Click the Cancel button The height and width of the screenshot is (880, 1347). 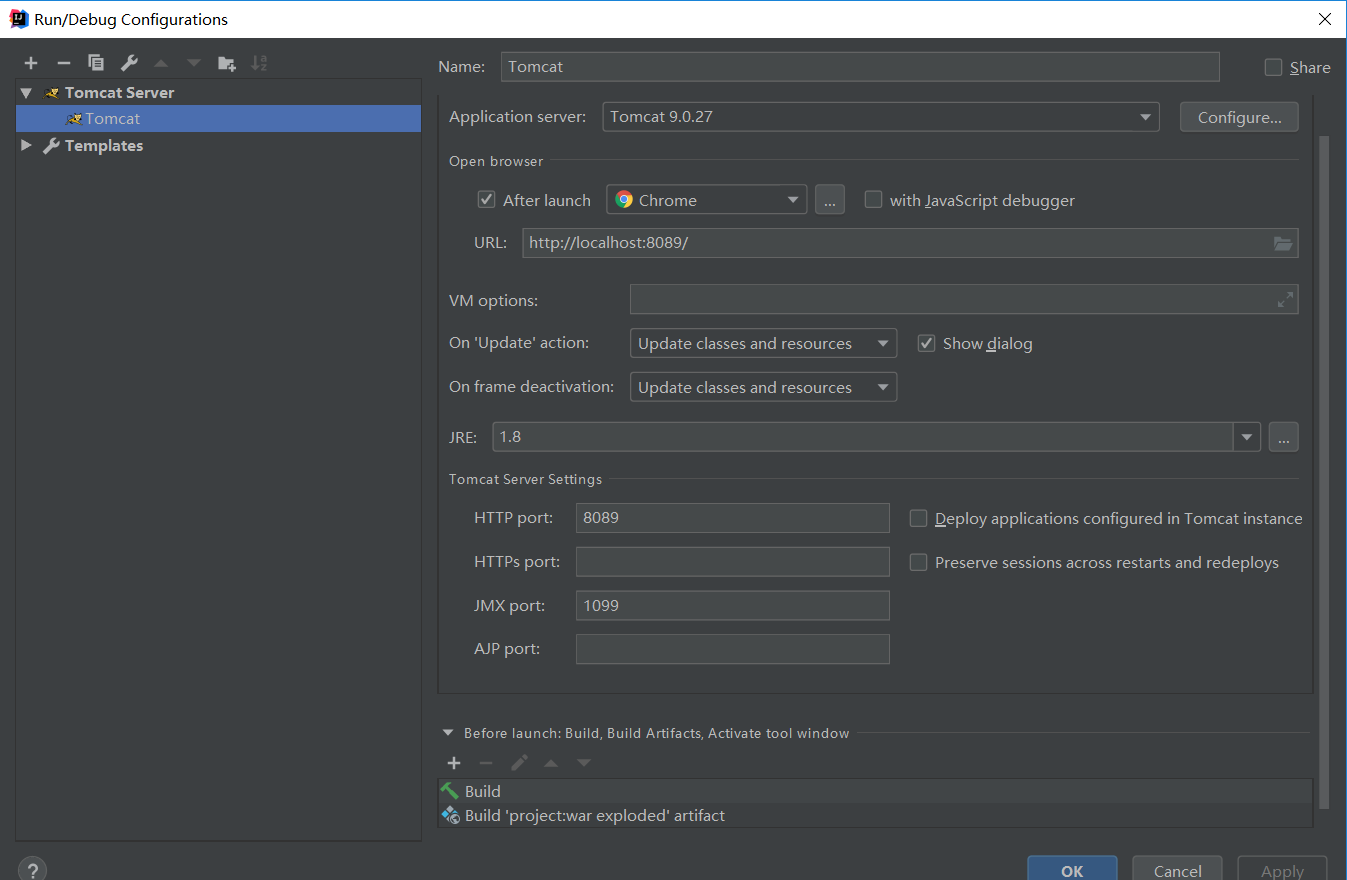(1177, 869)
